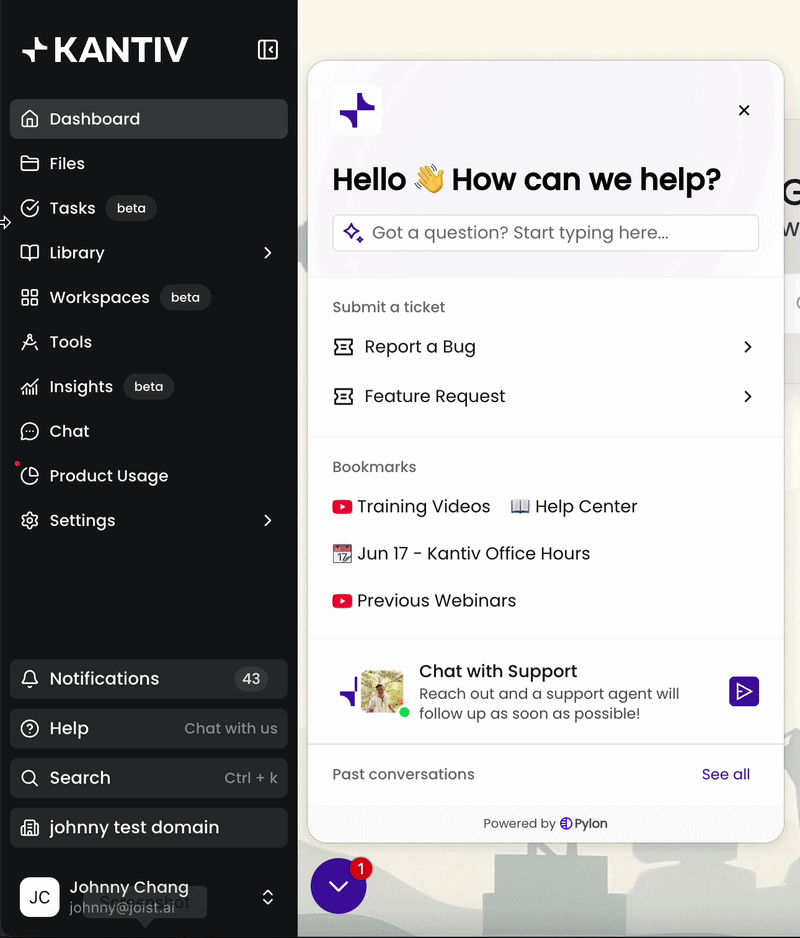Open Product Usage page
The height and width of the screenshot is (938, 800).
point(148,476)
